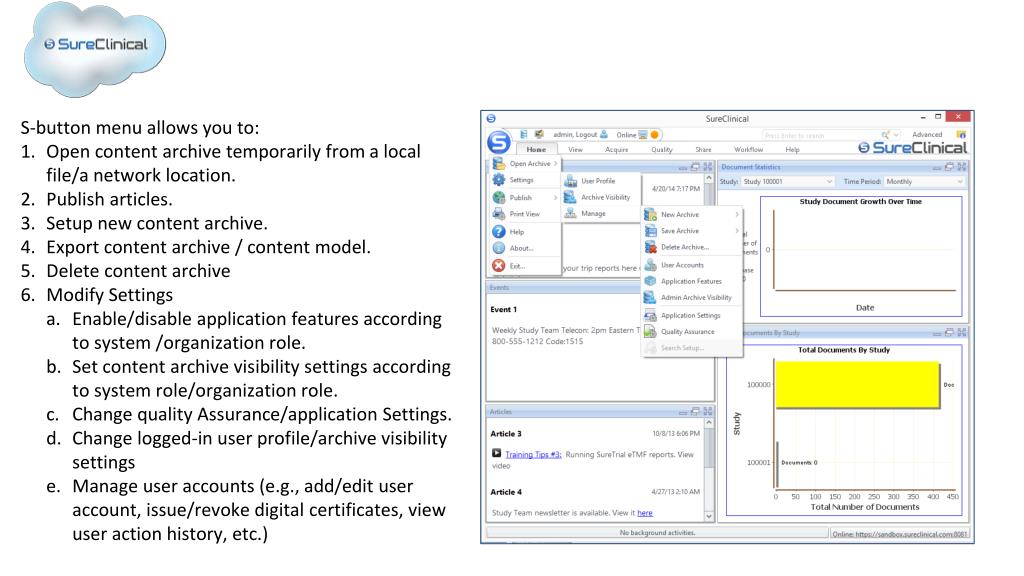The image size is (1024, 576).
Task: Expand the Save Archive submenu arrow
Action: 737,231
